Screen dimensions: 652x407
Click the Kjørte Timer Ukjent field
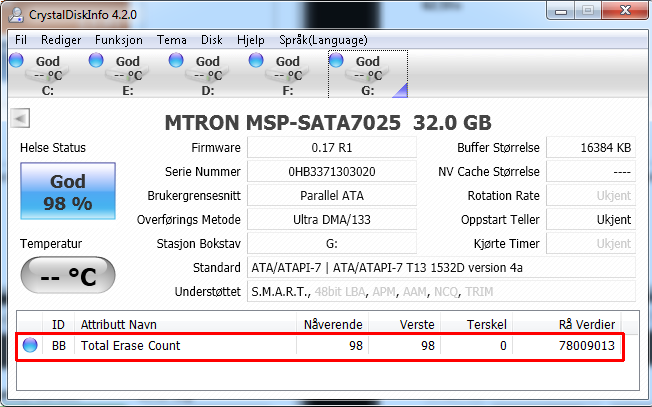pyautogui.click(x=591, y=244)
